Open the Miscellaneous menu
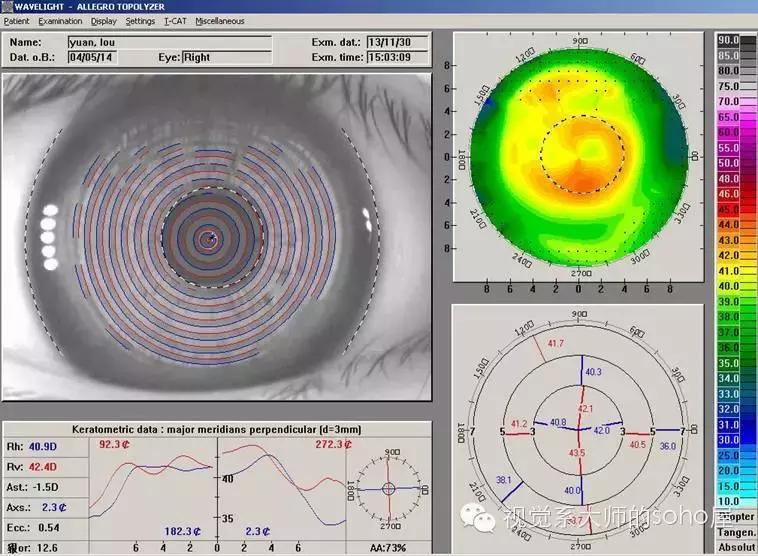The width and height of the screenshot is (758, 556). pos(219,21)
